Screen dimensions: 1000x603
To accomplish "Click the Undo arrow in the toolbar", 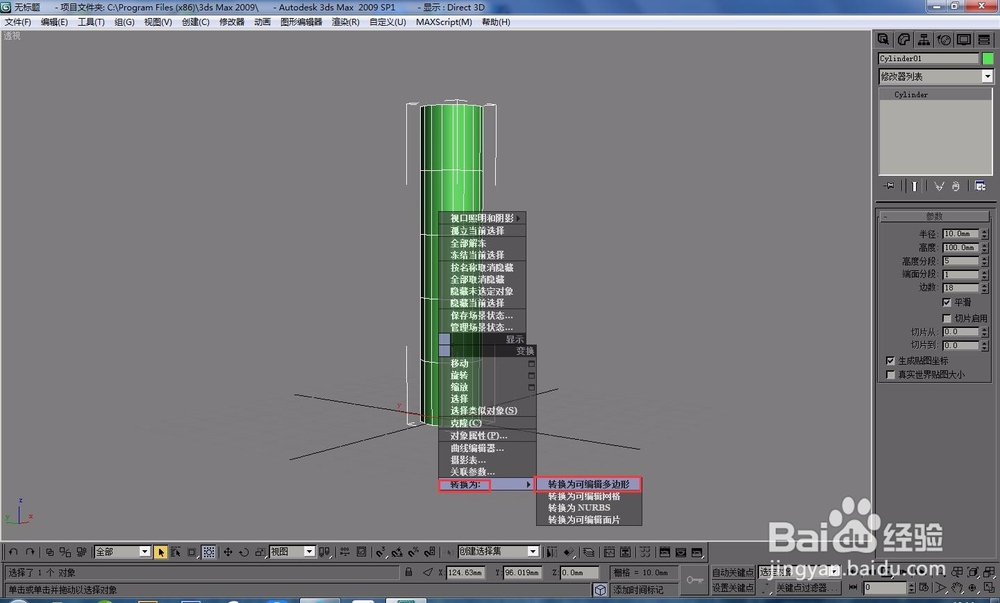I will [13, 552].
